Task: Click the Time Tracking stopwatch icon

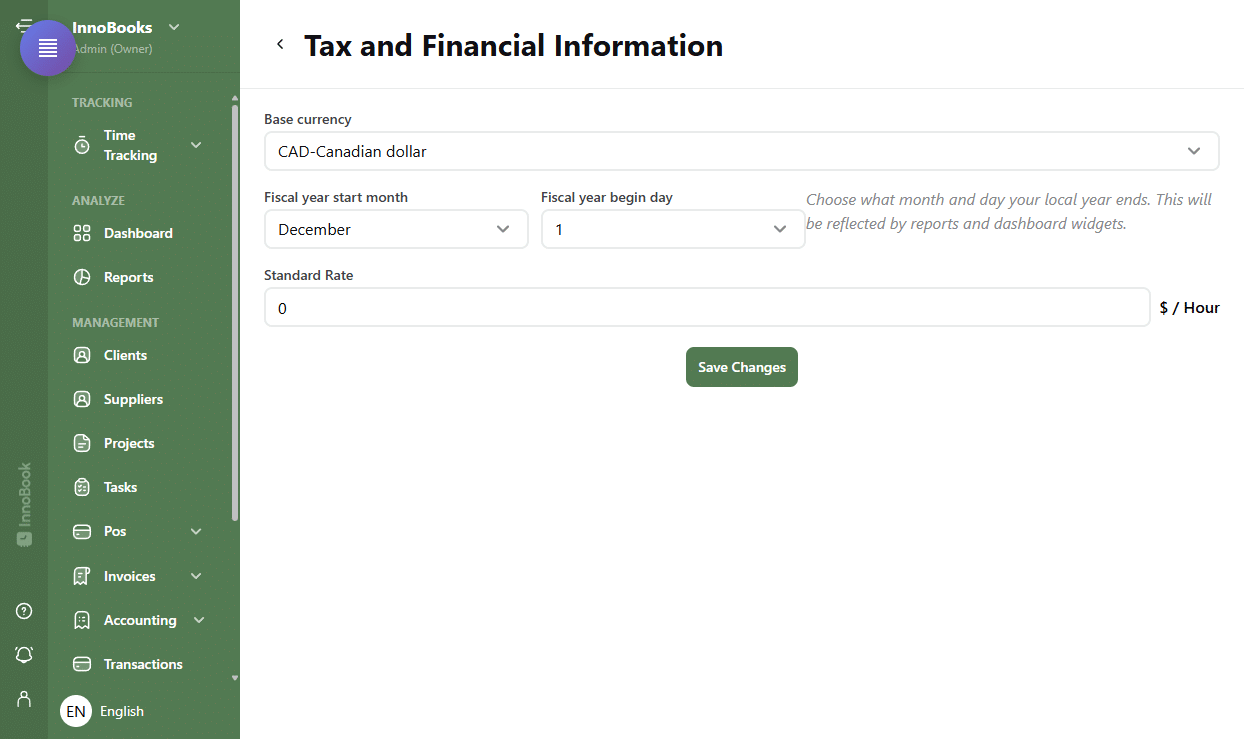Action: [82, 145]
